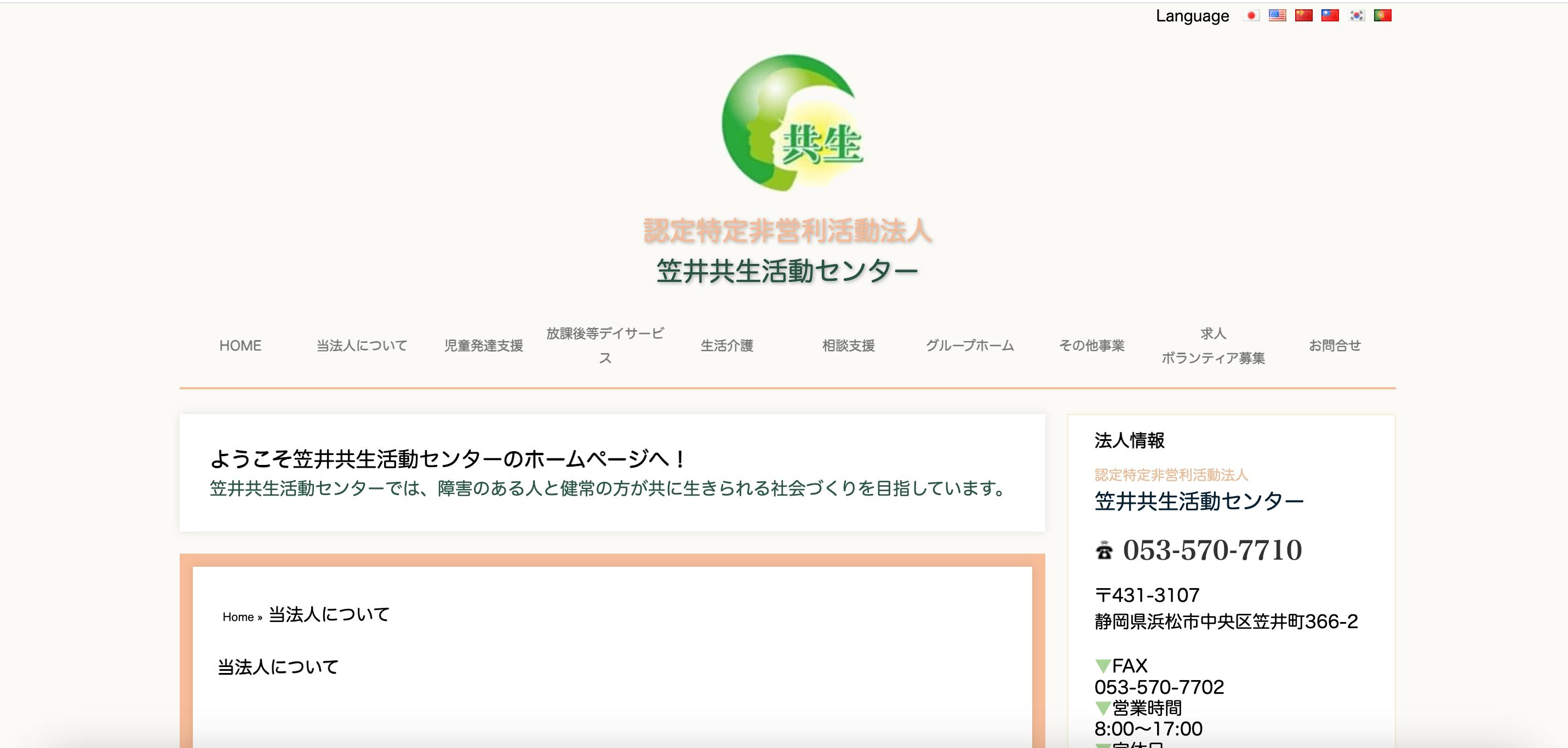The height and width of the screenshot is (748, 1568).
Task: Choose the China flag language option
Action: (1303, 15)
